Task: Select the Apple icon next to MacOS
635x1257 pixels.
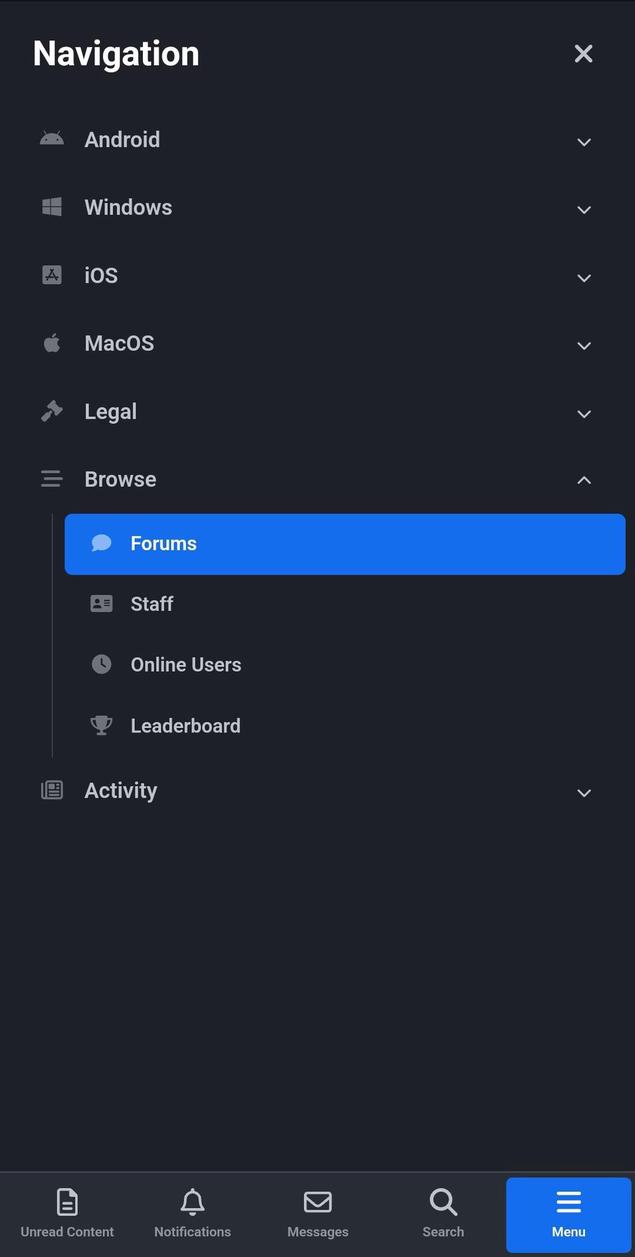Action: pyautogui.click(x=51, y=343)
